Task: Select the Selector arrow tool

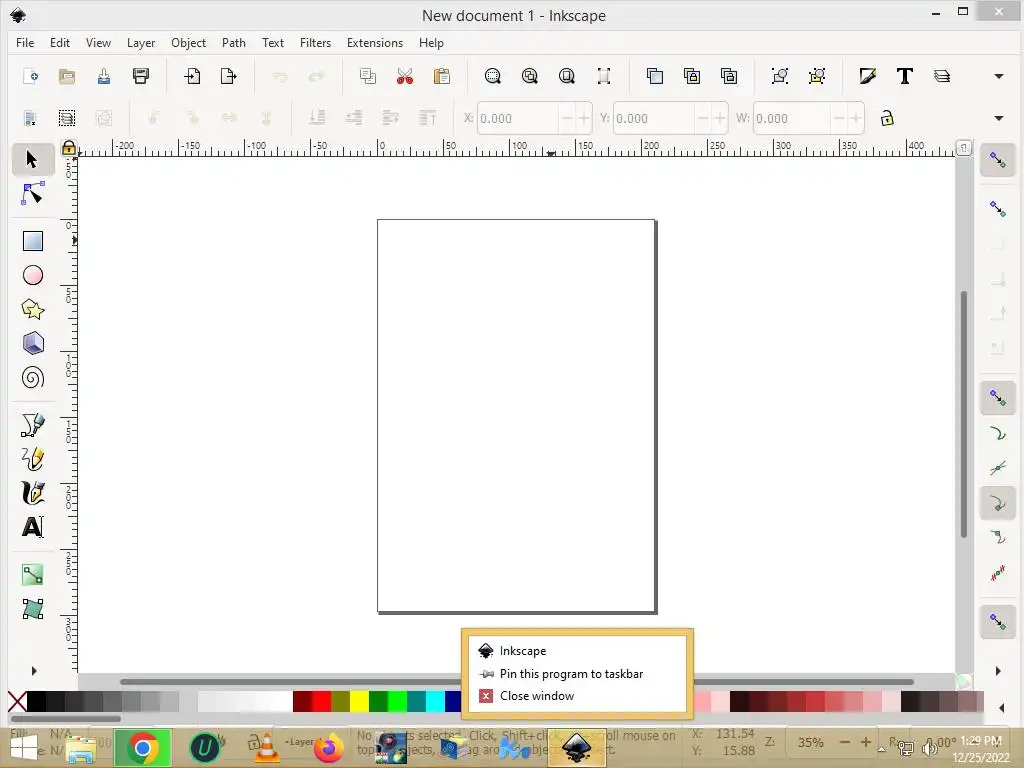Action: coord(33,159)
